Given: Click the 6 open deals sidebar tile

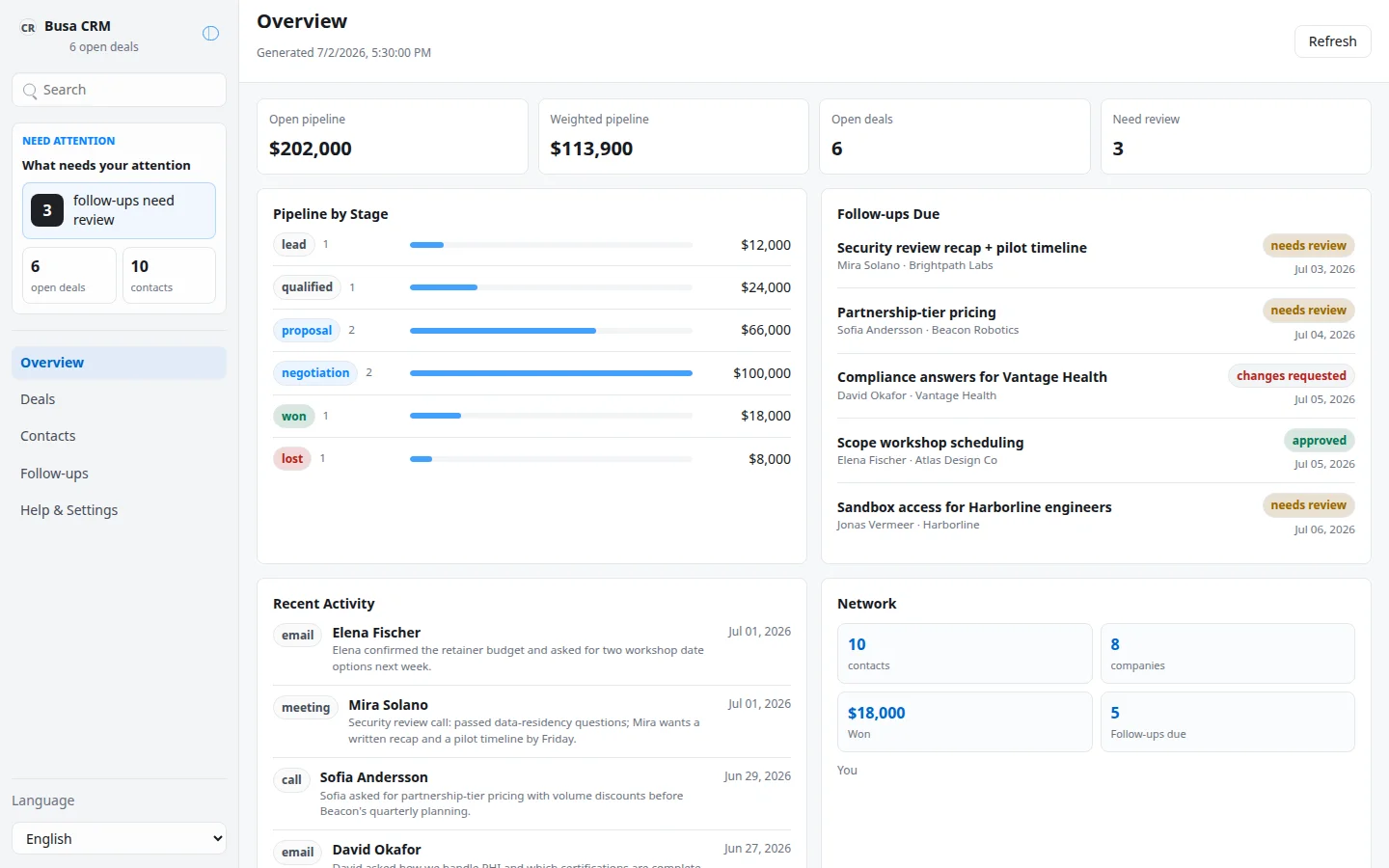Looking at the screenshot, I should [69, 276].
